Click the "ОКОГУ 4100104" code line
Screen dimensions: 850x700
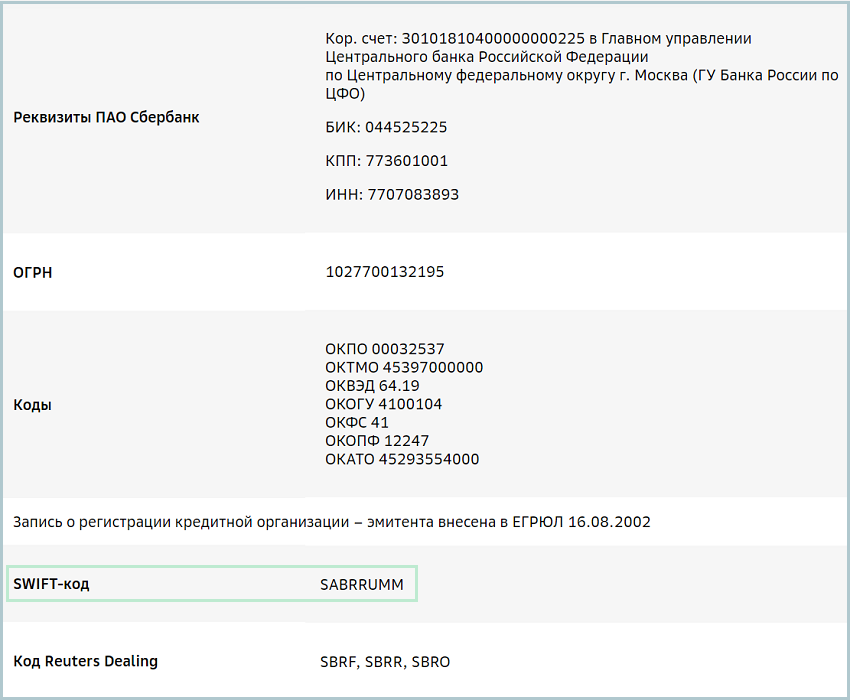(383, 404)
